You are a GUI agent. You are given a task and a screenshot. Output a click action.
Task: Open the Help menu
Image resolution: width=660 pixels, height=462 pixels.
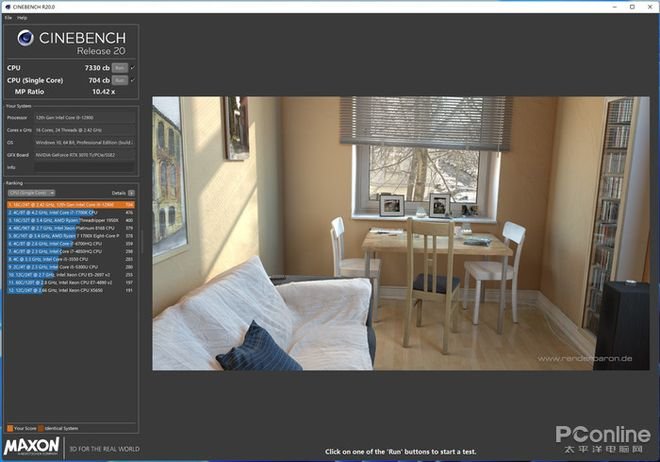point(22,17)
